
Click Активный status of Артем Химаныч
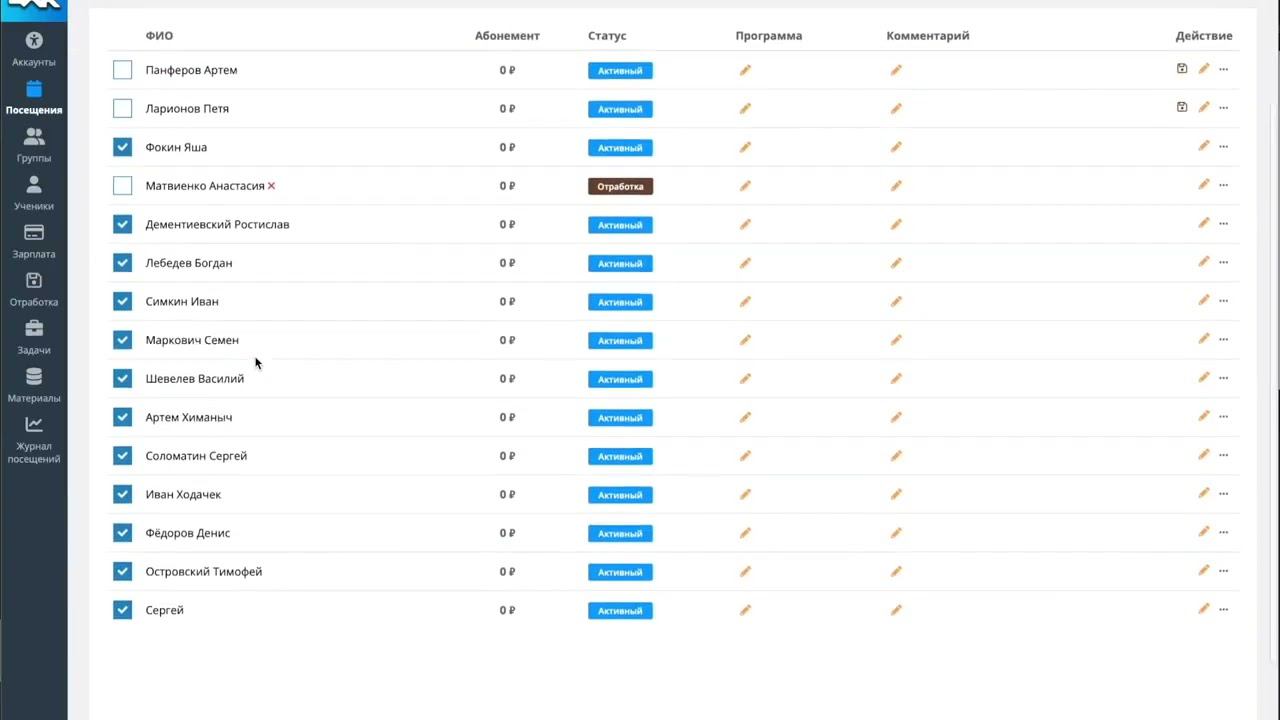(620, 418)
